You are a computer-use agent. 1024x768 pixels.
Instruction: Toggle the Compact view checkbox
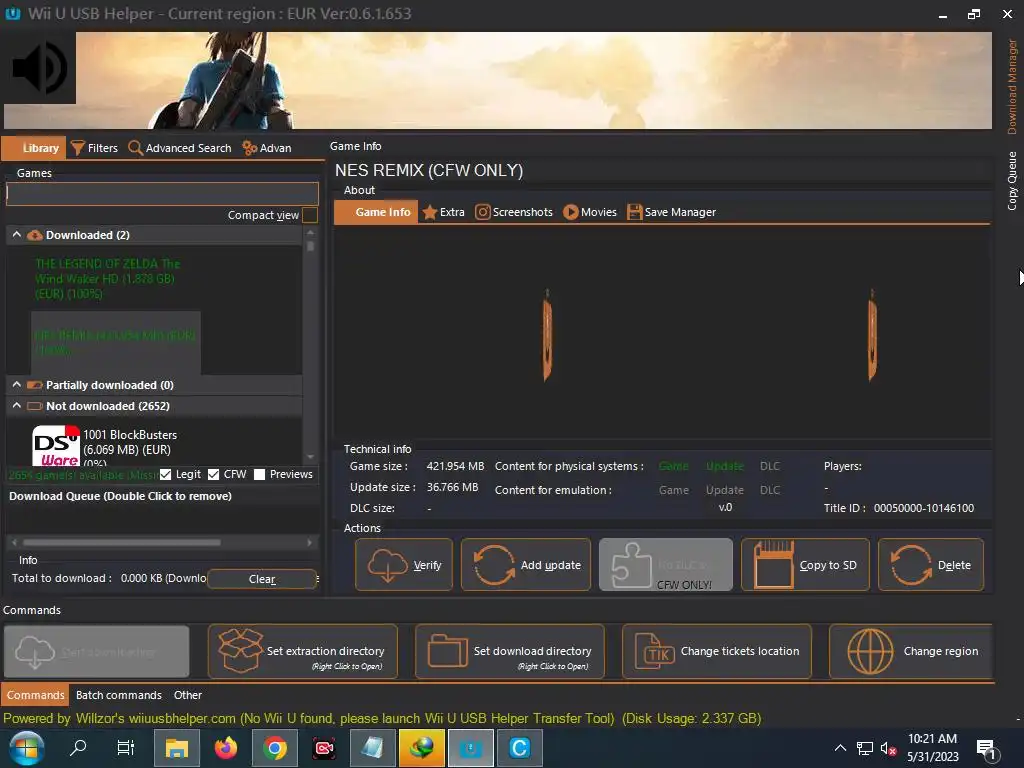click(310, 215)
